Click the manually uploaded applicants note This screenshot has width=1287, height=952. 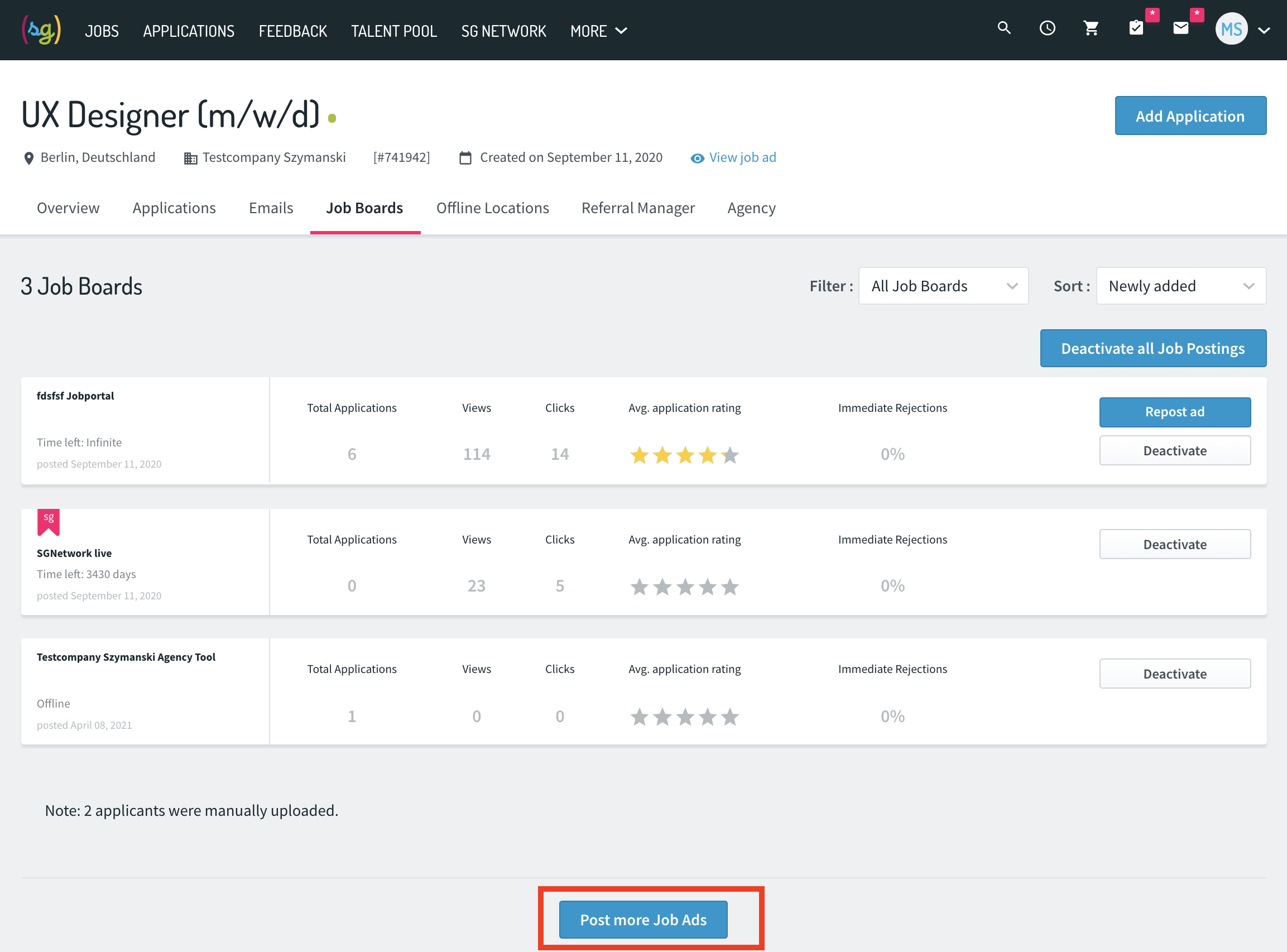pyautogui.click(x=192, y=811)
